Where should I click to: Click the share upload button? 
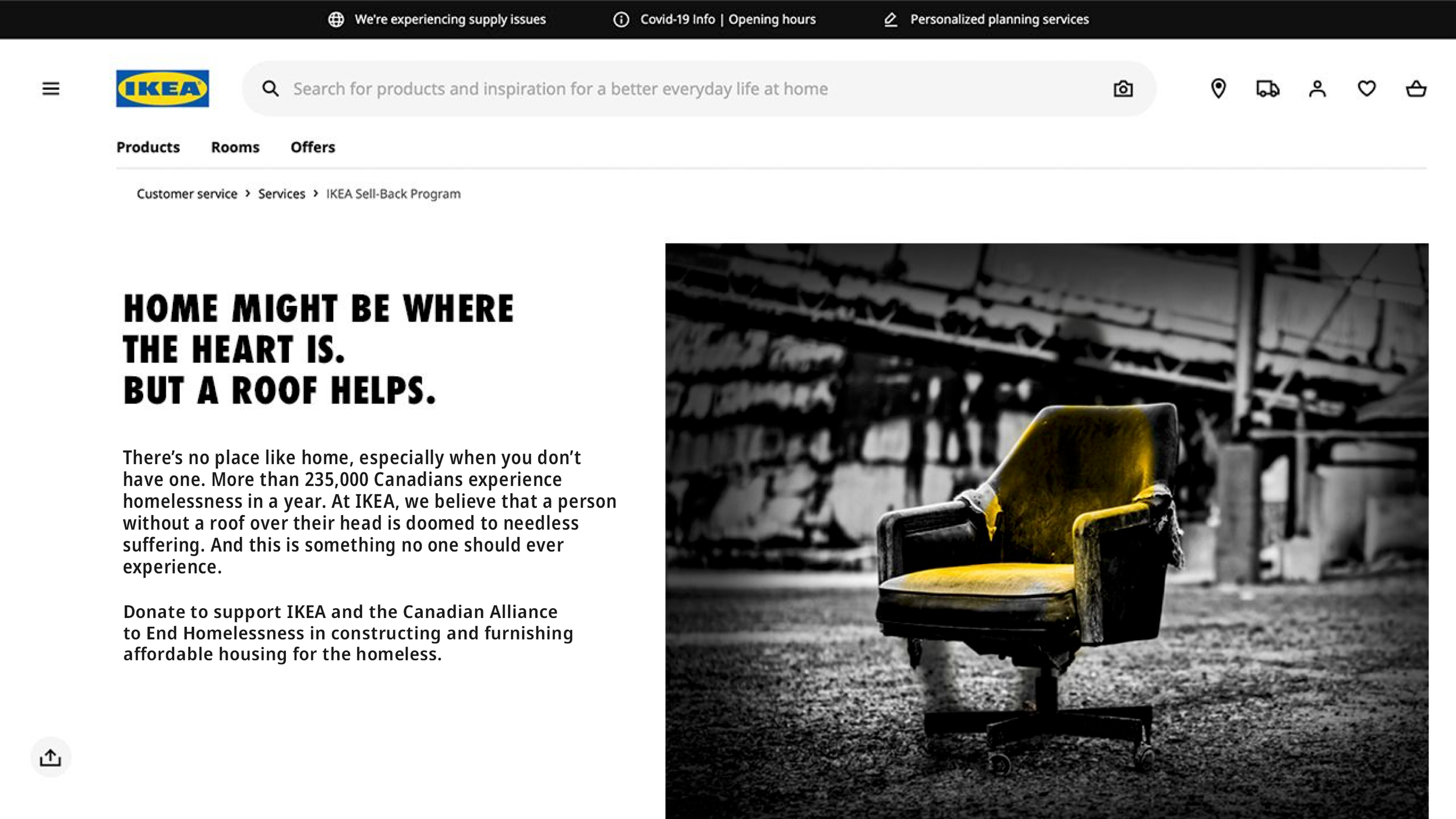pyautogui.click(x=51, y=757)
